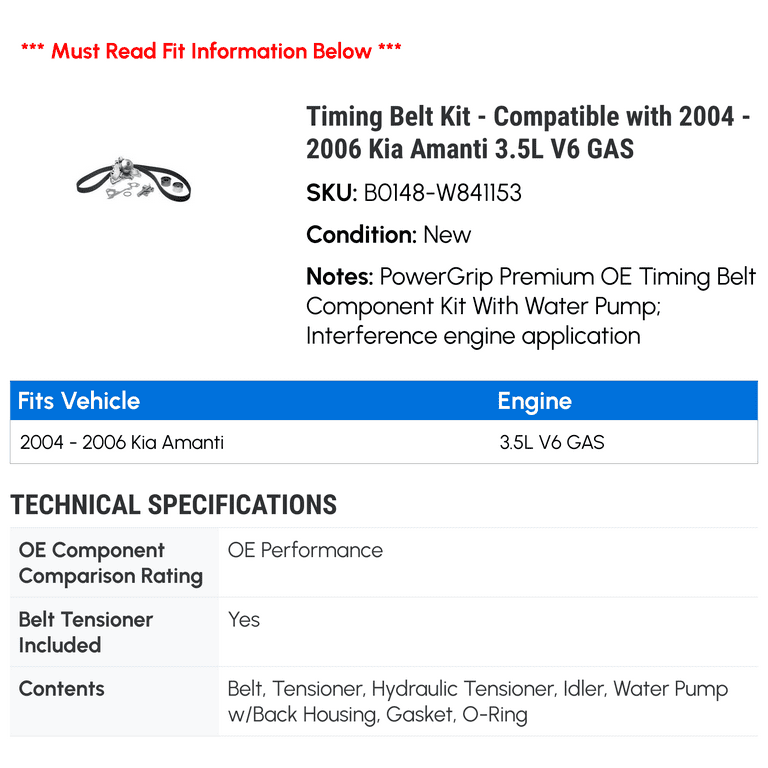
Task: Click the SKU label
Action: [332, 192]
